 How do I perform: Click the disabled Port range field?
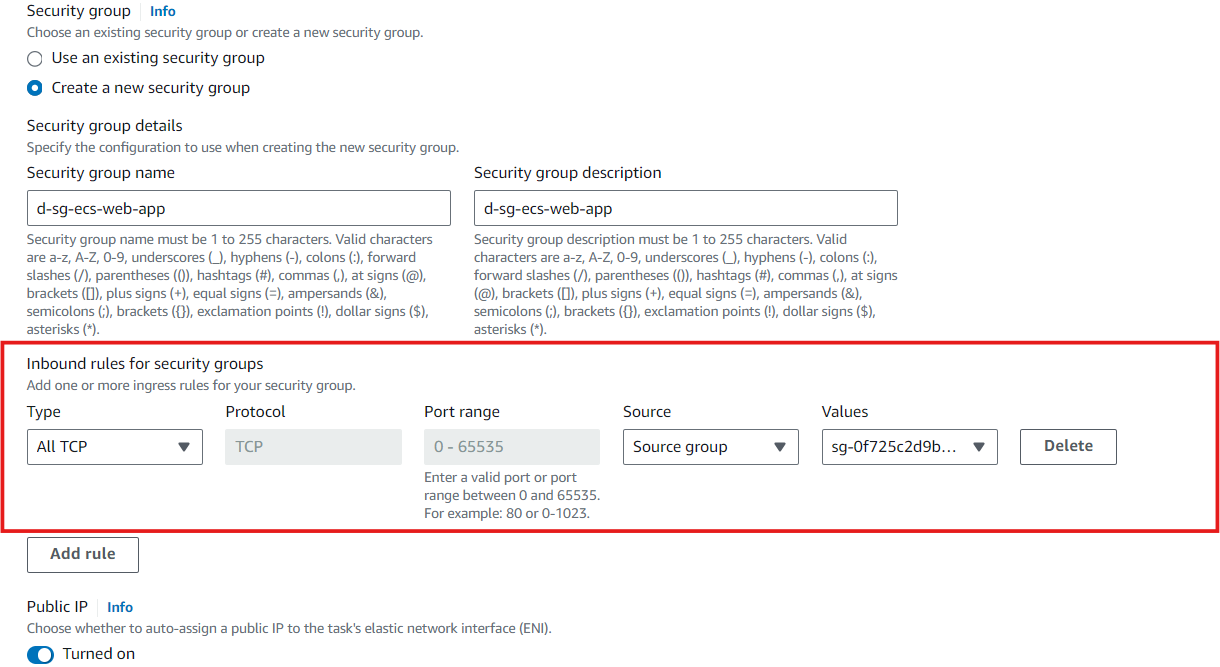[511, 446]
